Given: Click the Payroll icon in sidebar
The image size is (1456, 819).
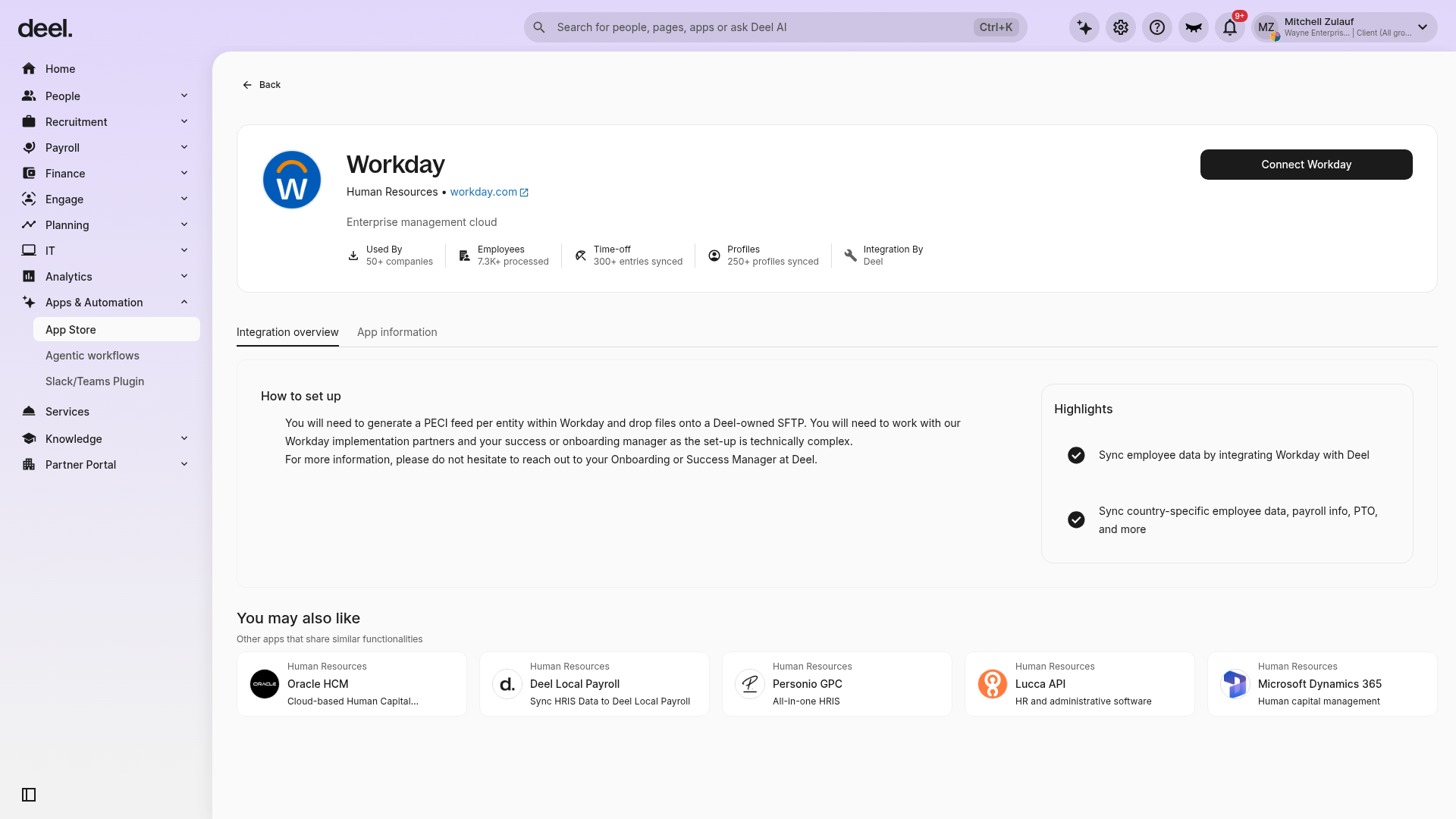Looking at the screenshot, I should 29,148.
